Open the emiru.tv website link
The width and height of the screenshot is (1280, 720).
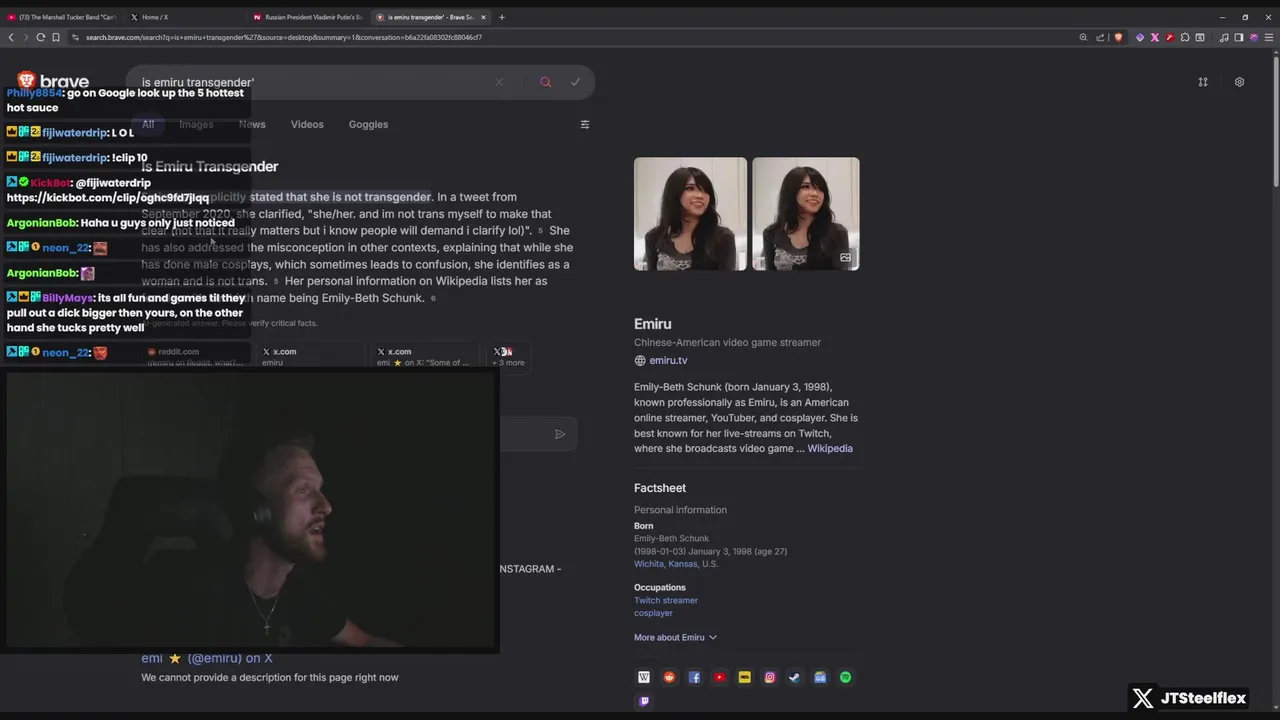tap(668, 361)
